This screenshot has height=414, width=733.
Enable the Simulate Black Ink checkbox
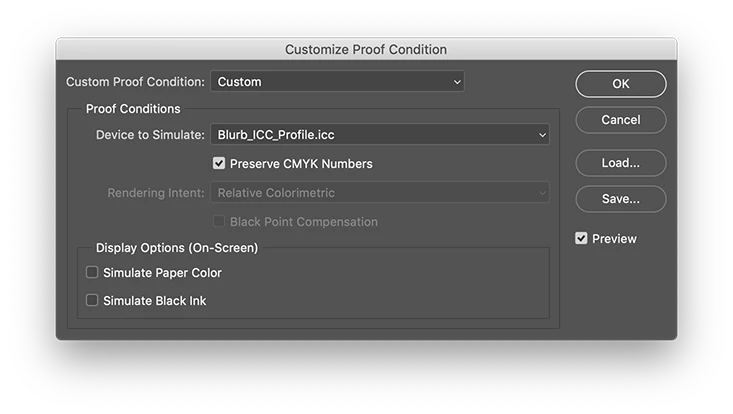92,300
